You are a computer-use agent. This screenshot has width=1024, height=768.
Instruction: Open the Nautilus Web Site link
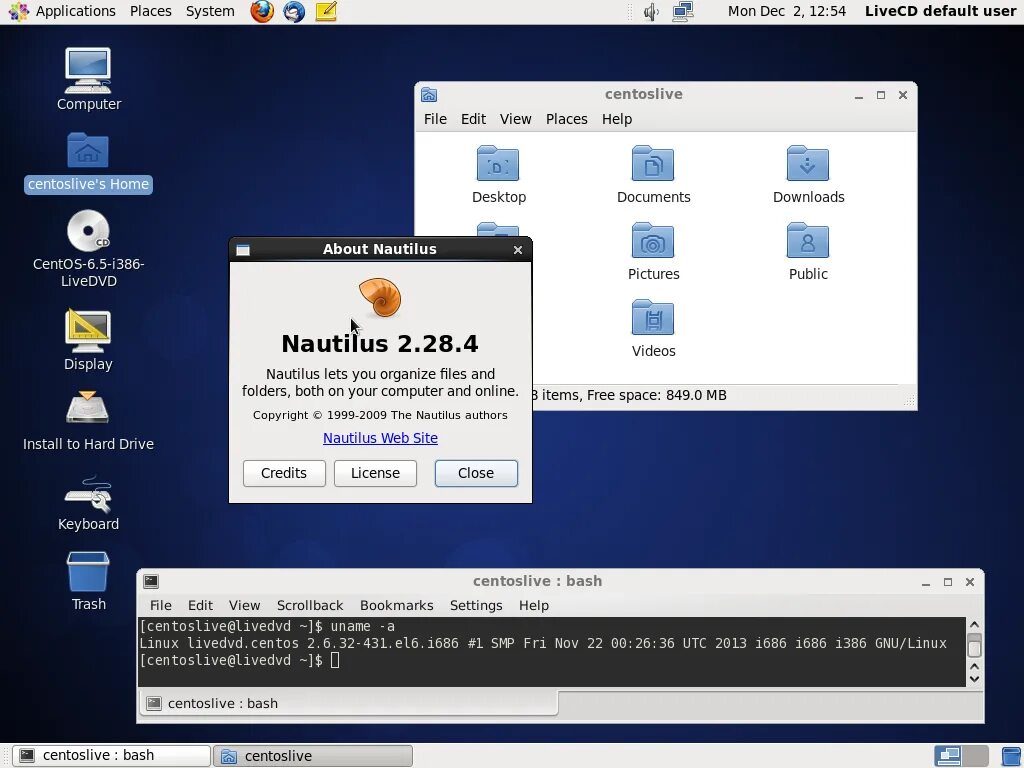380,438
